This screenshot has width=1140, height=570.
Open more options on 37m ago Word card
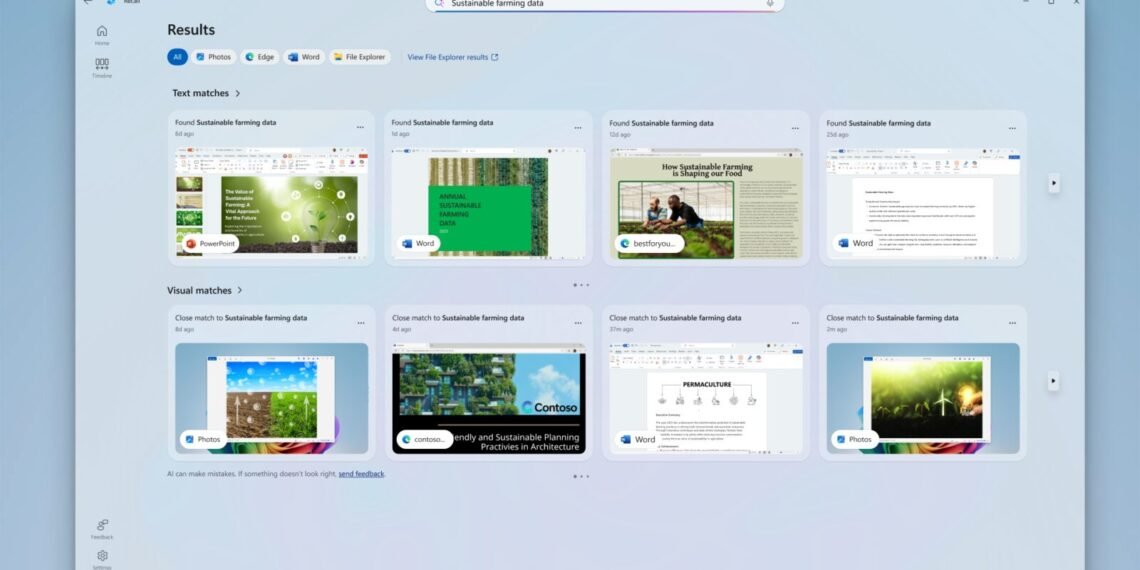[x=795, y=323]
